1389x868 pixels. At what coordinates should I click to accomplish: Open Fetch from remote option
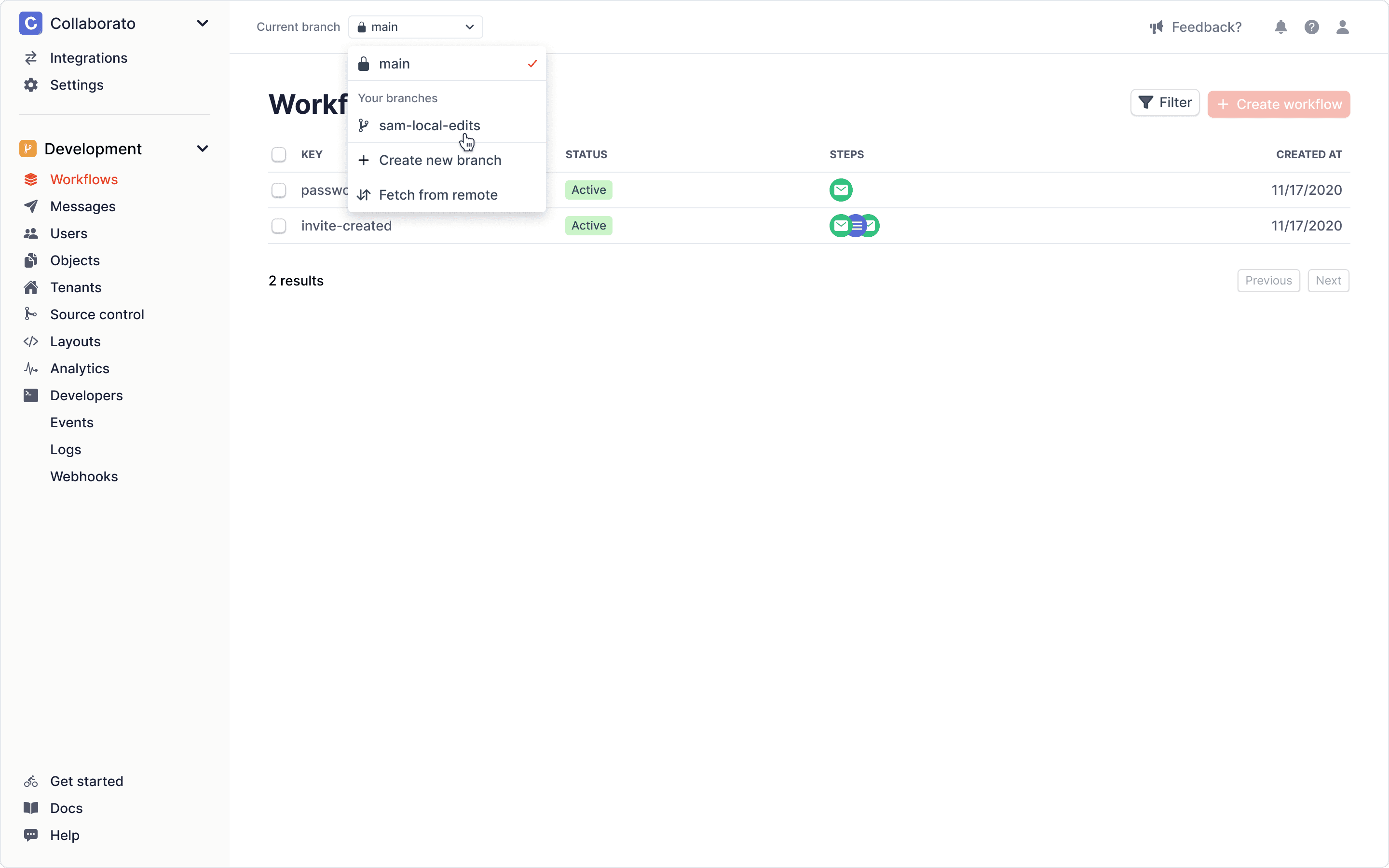438,194
